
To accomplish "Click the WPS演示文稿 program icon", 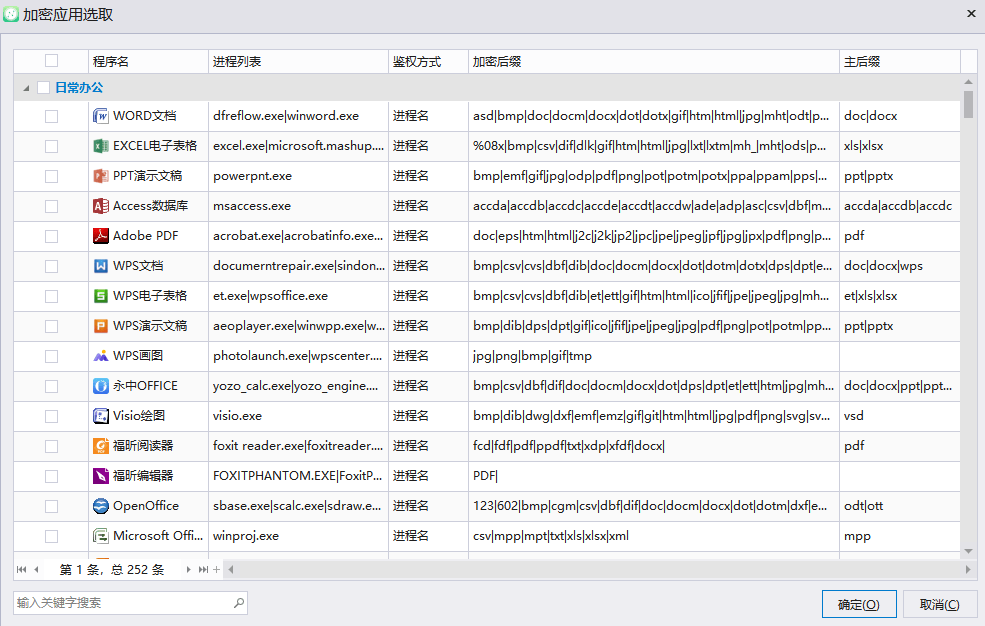I will click(x=101, y=326).
